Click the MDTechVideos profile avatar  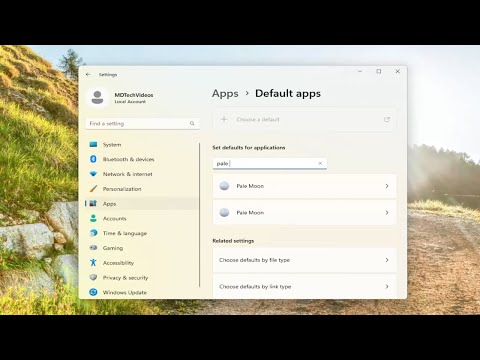[97, 98]
